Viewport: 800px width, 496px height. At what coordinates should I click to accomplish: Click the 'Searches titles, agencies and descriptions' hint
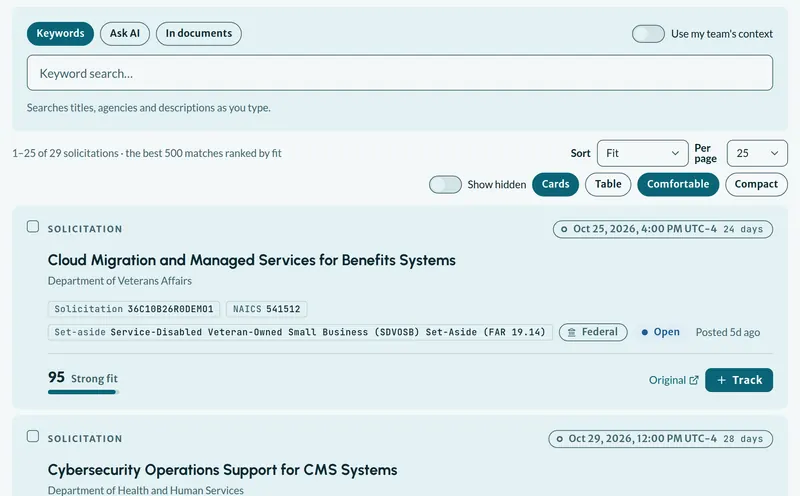149,108
